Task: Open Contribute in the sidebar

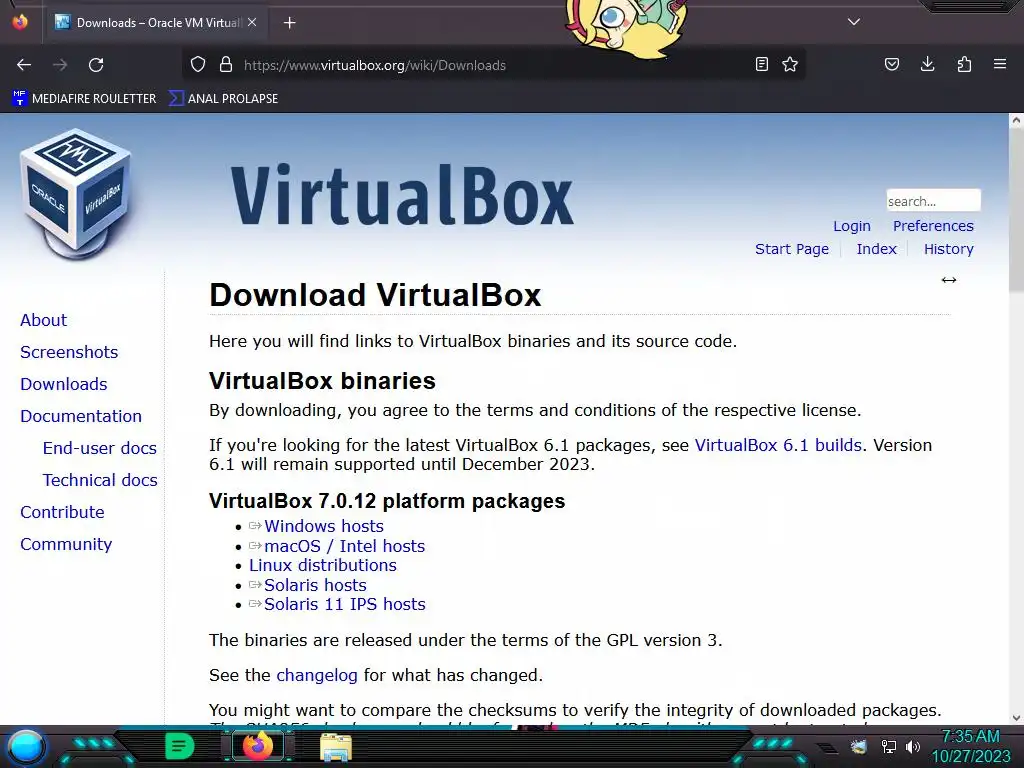Action: pos(62,512)
